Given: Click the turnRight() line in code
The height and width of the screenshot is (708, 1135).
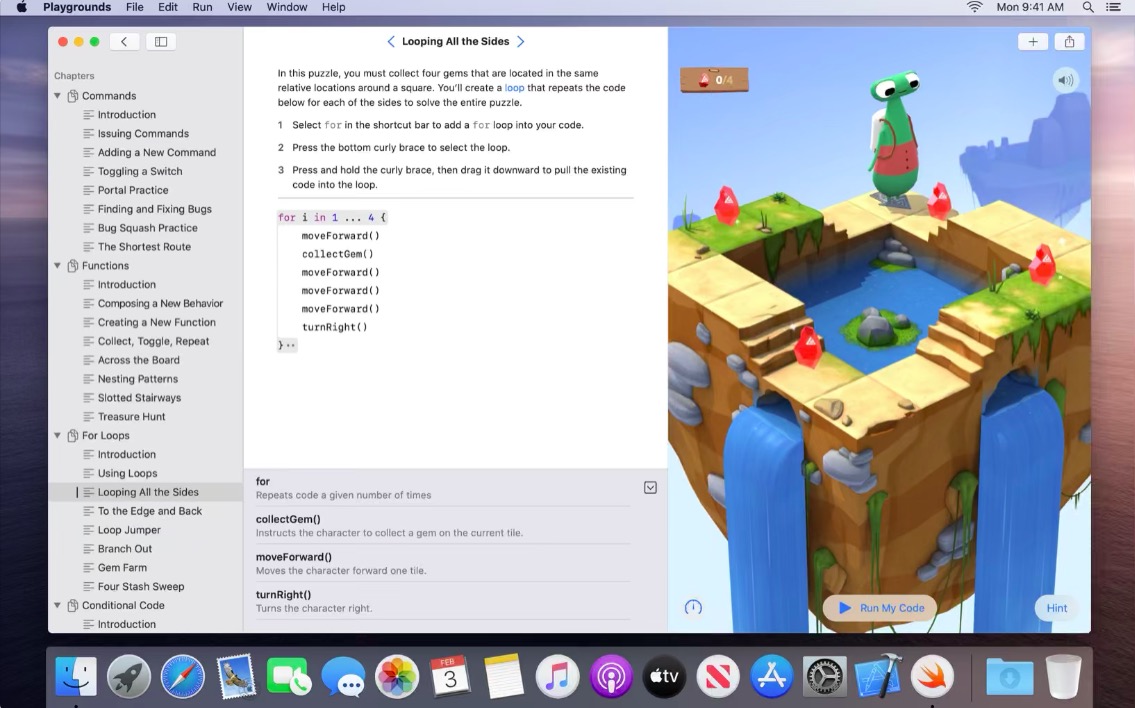Looking at the screenshot, I should [334, 327].
